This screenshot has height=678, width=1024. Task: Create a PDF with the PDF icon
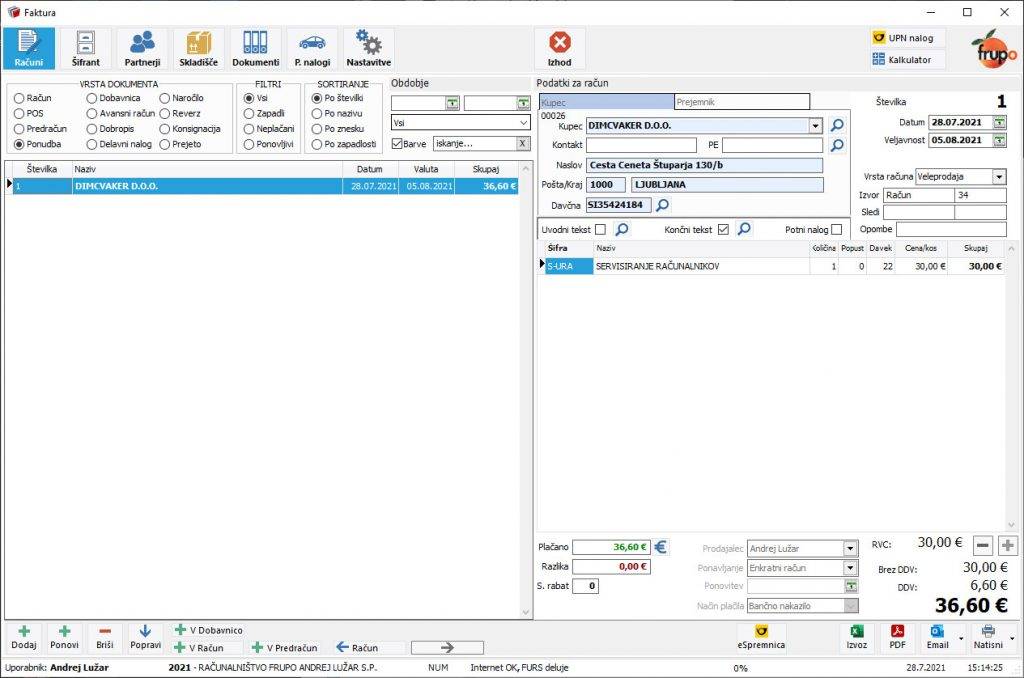tap(897, 637)
